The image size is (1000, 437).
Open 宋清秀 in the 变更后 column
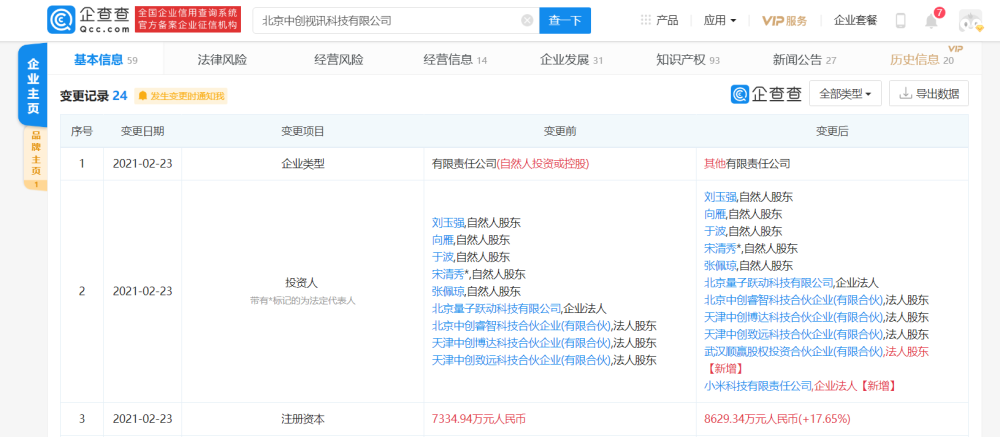721,248
